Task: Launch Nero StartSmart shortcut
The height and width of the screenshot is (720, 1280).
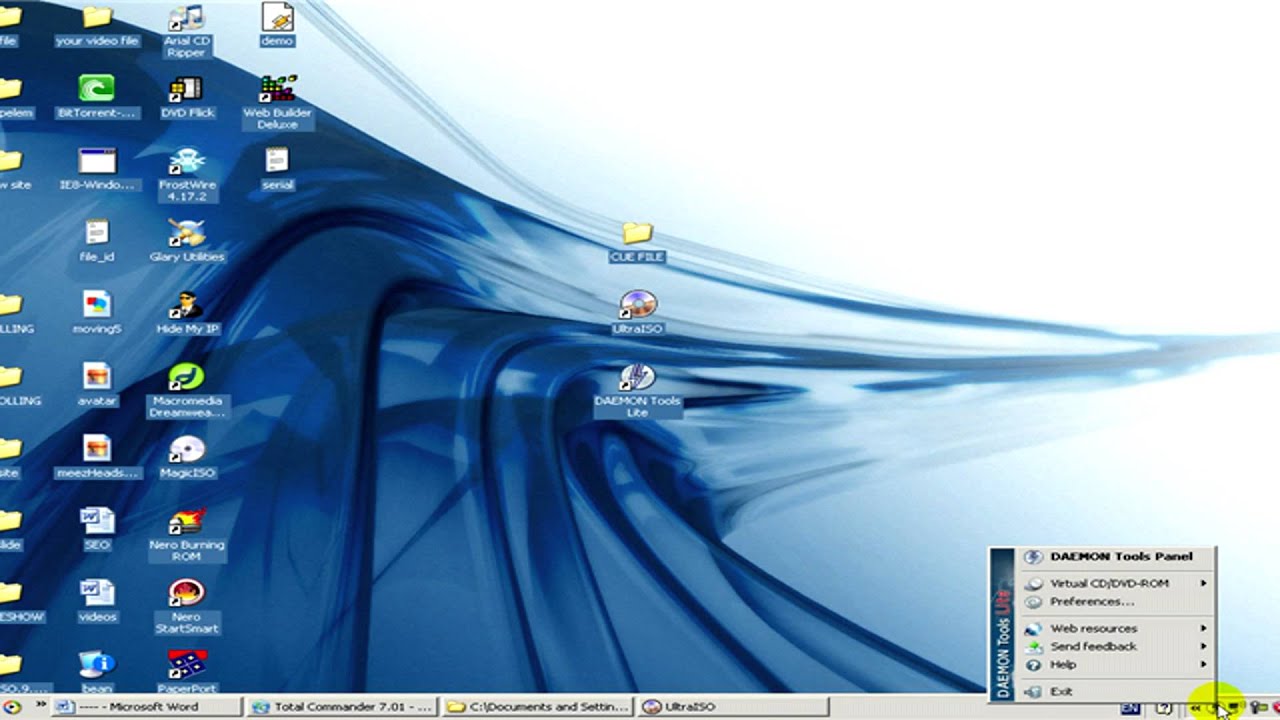Action: click(x=187, y=607)
